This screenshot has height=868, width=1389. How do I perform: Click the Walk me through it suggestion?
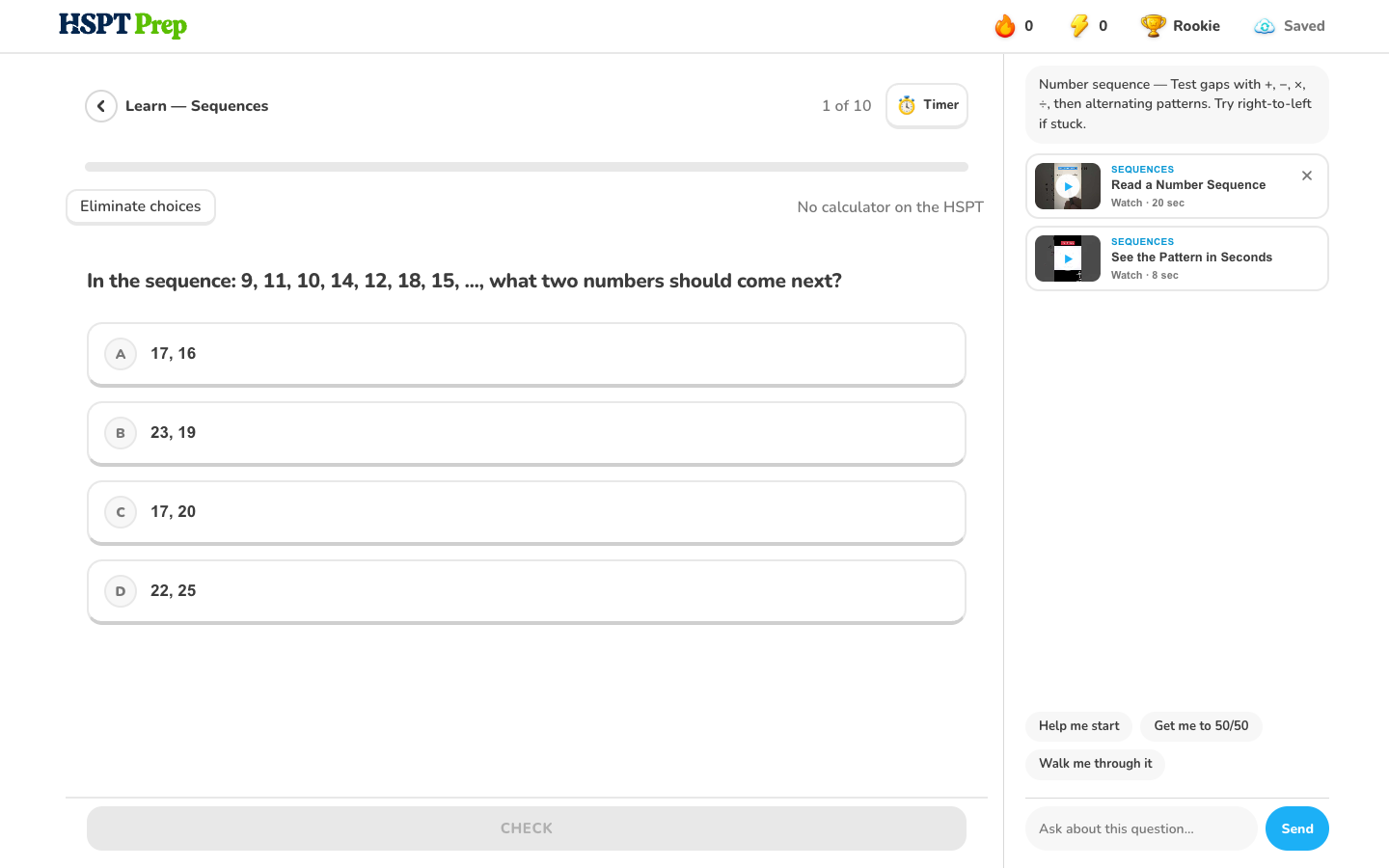pos(1096,764)
